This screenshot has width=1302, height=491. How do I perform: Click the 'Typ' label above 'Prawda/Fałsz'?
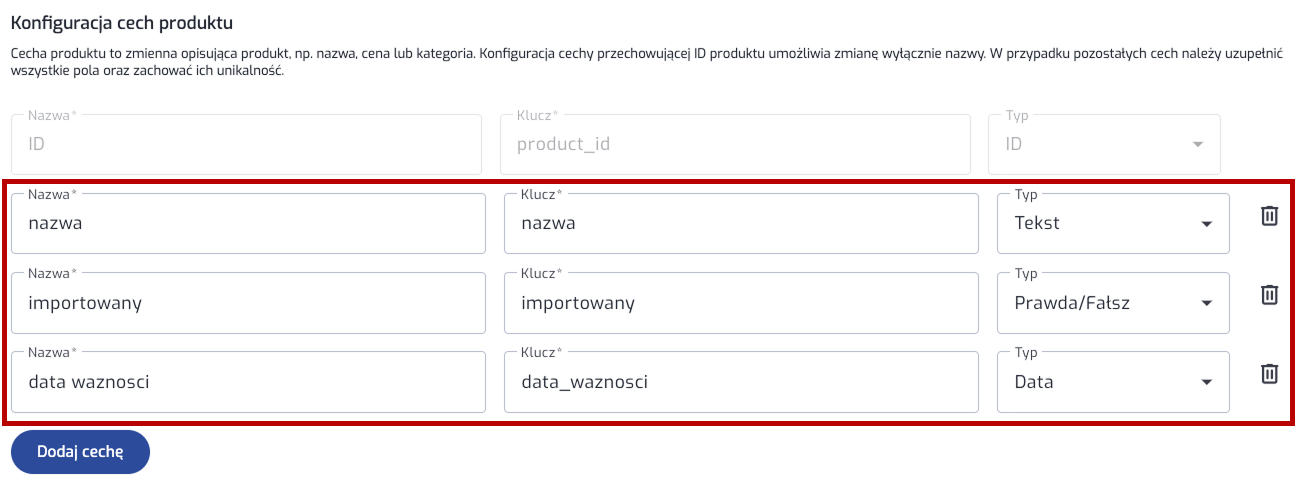(1026, 273)
